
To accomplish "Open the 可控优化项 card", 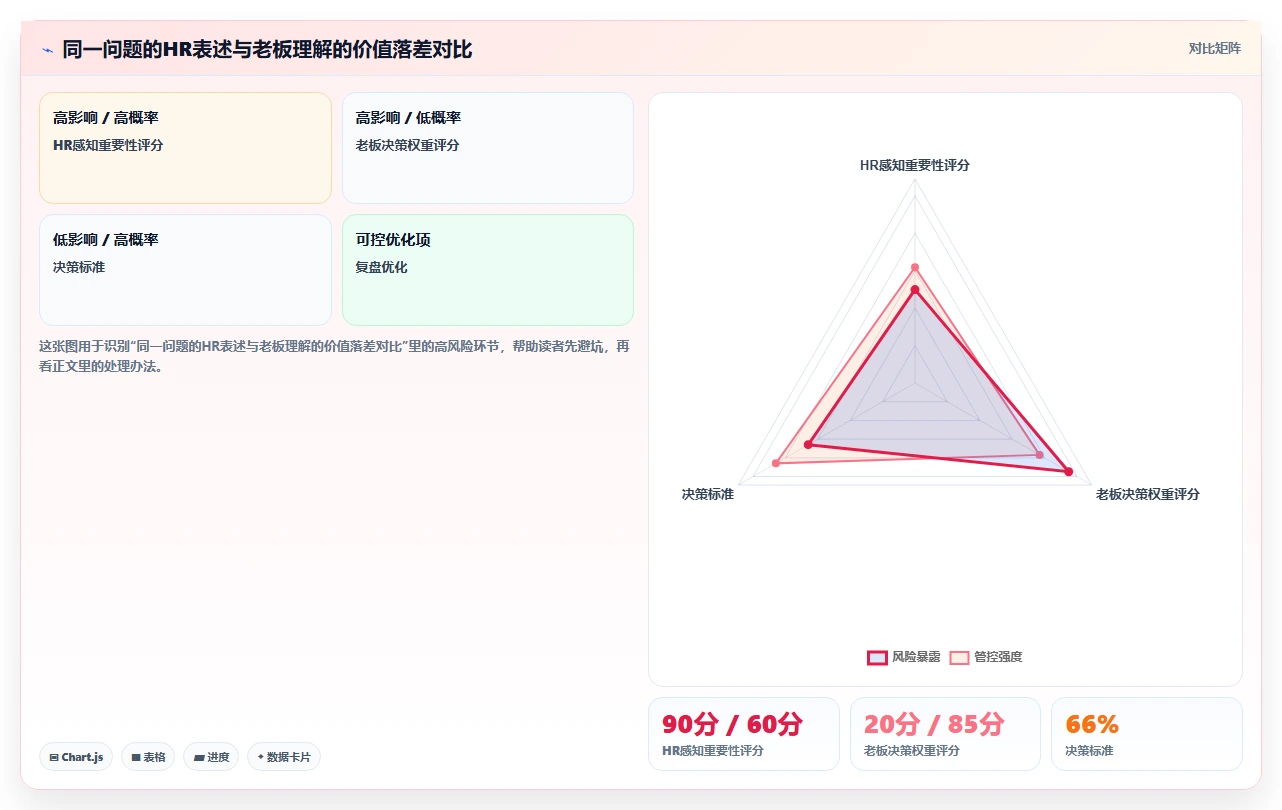I will coord(488,270).
